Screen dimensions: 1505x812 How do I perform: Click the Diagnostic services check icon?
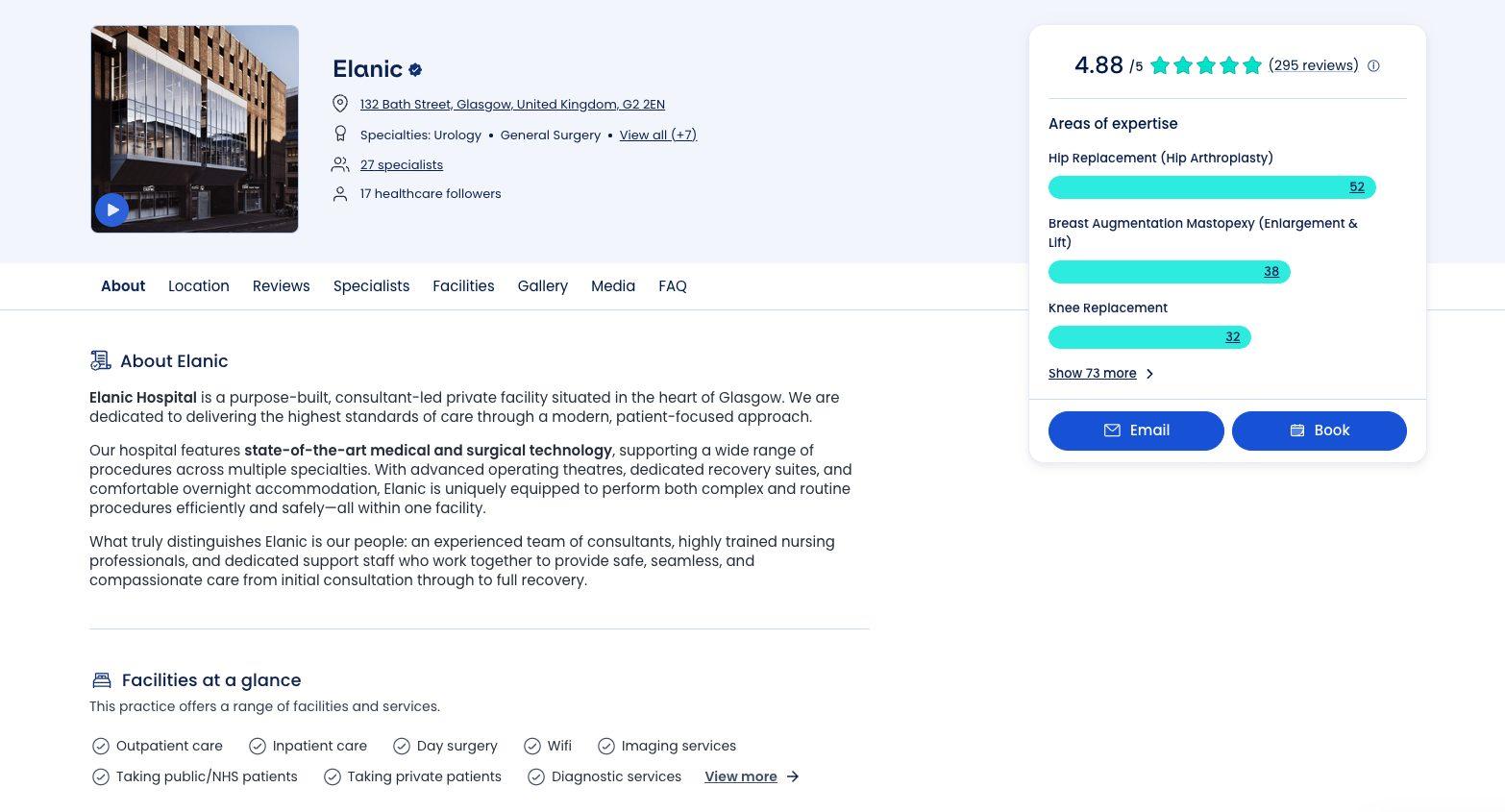point(536,777)
